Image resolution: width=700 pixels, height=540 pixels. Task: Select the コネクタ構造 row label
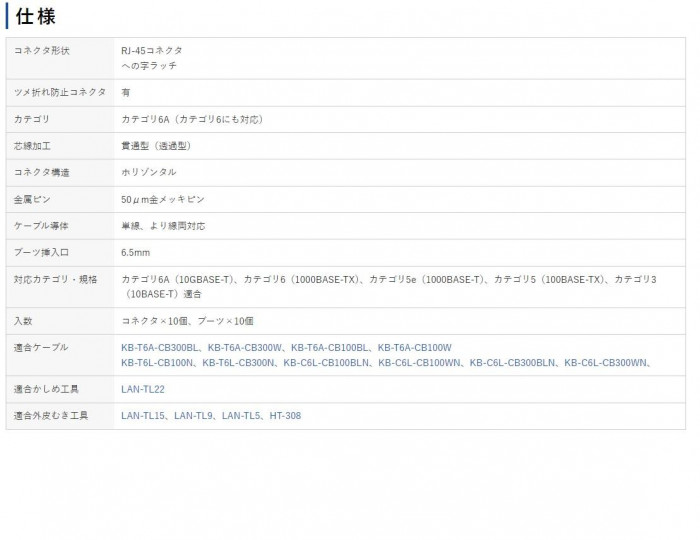42,172
